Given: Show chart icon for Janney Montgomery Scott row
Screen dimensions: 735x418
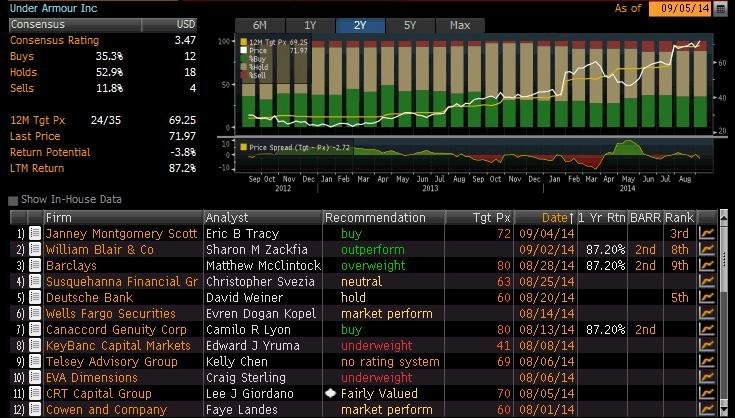Looking at the screenshot, I should [707, 233].
